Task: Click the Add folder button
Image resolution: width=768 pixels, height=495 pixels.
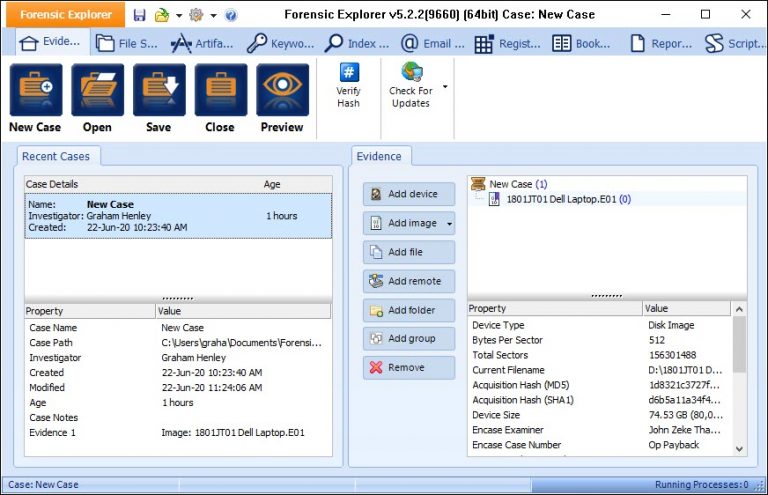Action: pos(408,310)
